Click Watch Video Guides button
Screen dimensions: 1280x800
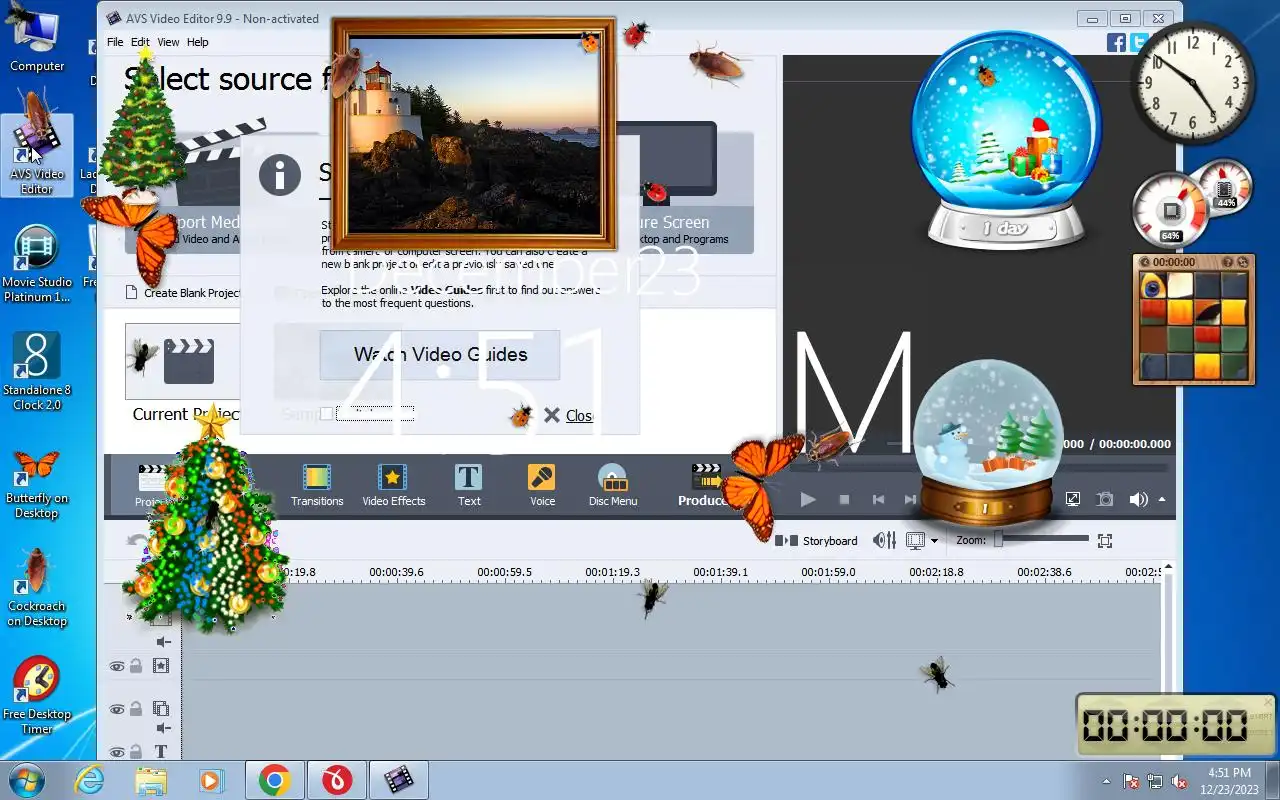coord(440,354)
